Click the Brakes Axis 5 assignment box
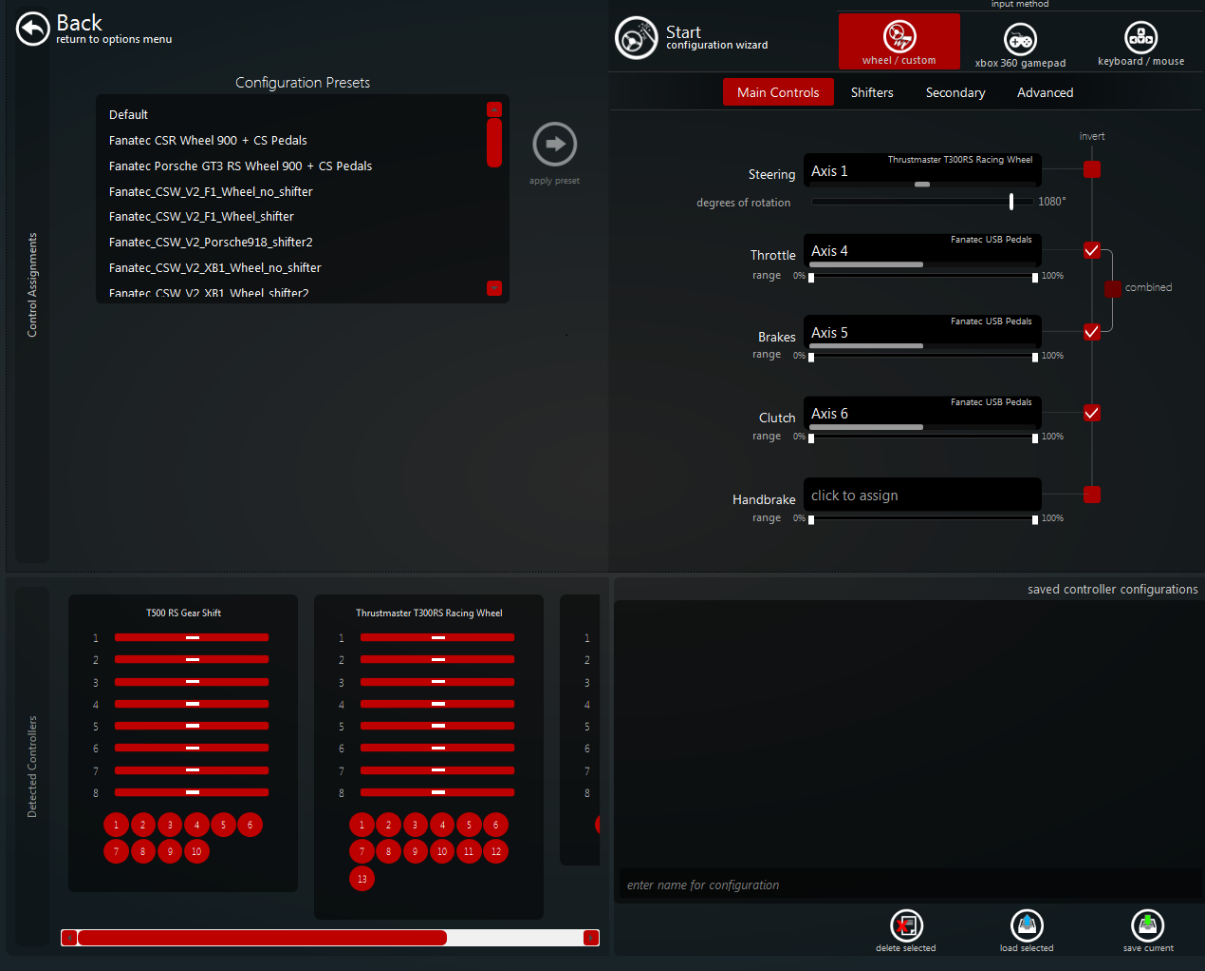The image size is (1205, 971). click(x=922, y=332)
